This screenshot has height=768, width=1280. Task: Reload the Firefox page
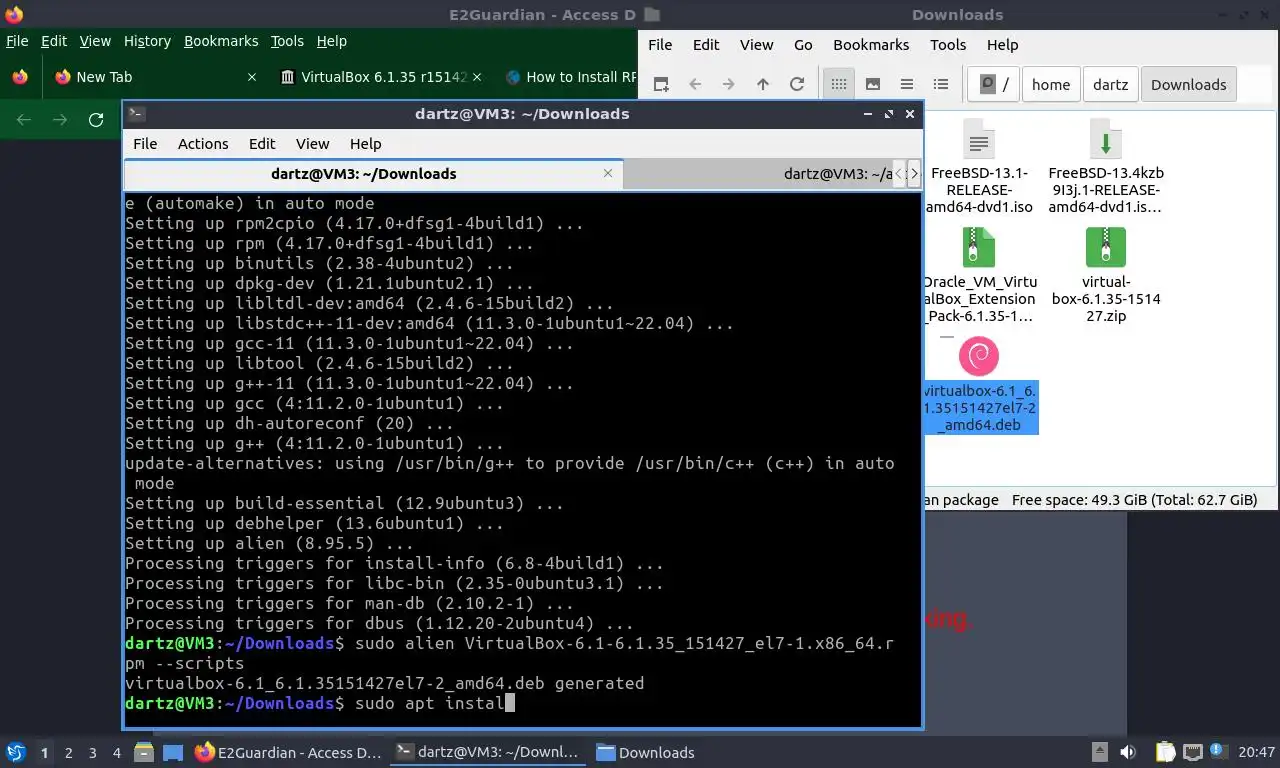click(x=96, y=120)
